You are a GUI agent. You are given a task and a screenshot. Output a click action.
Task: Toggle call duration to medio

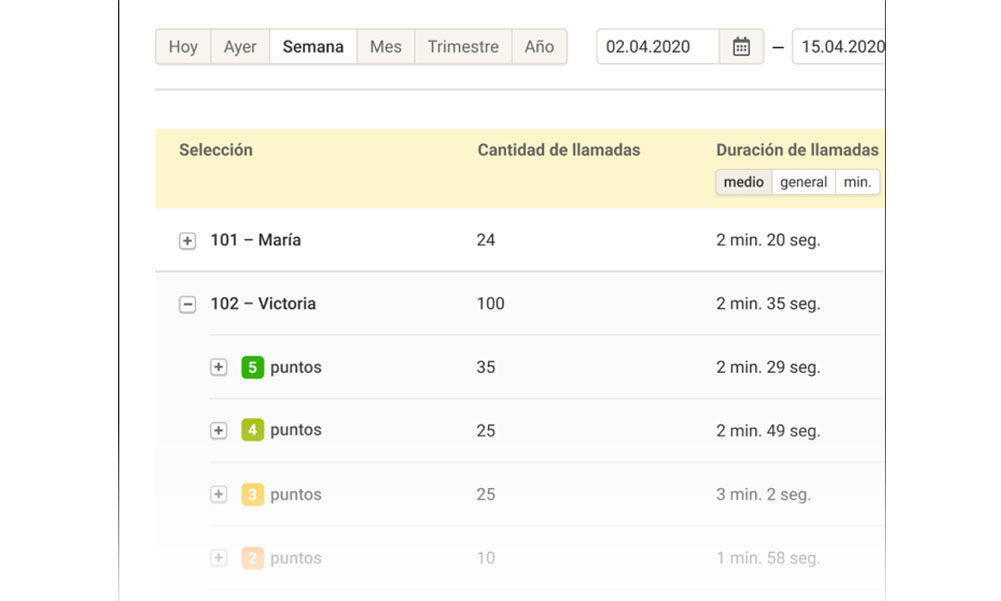click(x=744, y=182)
